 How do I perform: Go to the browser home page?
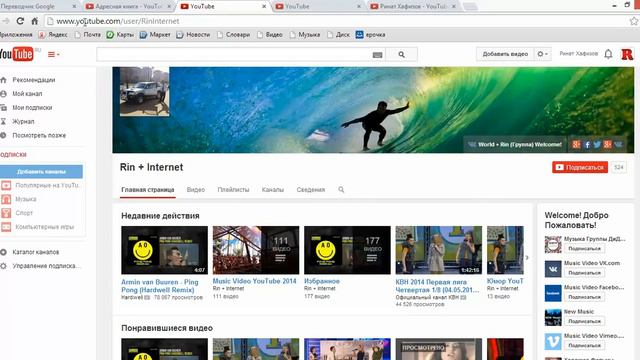pos(35,21)
